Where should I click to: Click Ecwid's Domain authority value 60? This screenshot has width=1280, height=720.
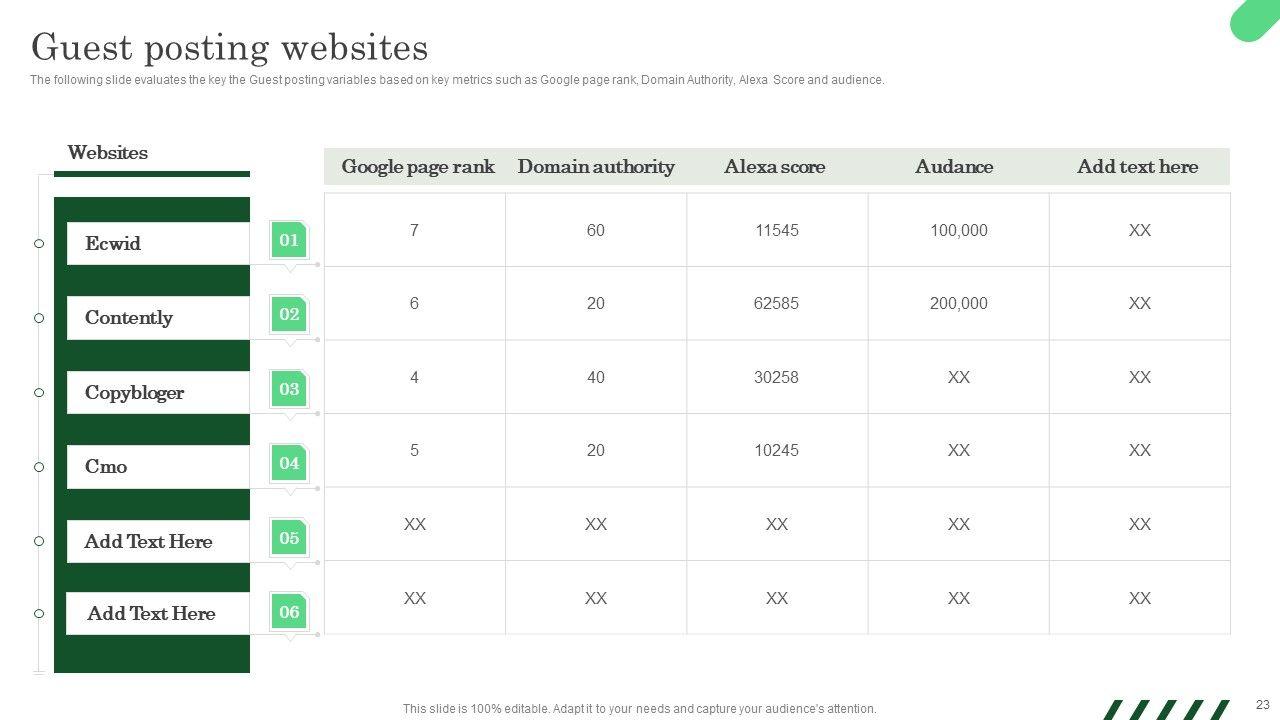pyautogui.click(x=596, y=230)
